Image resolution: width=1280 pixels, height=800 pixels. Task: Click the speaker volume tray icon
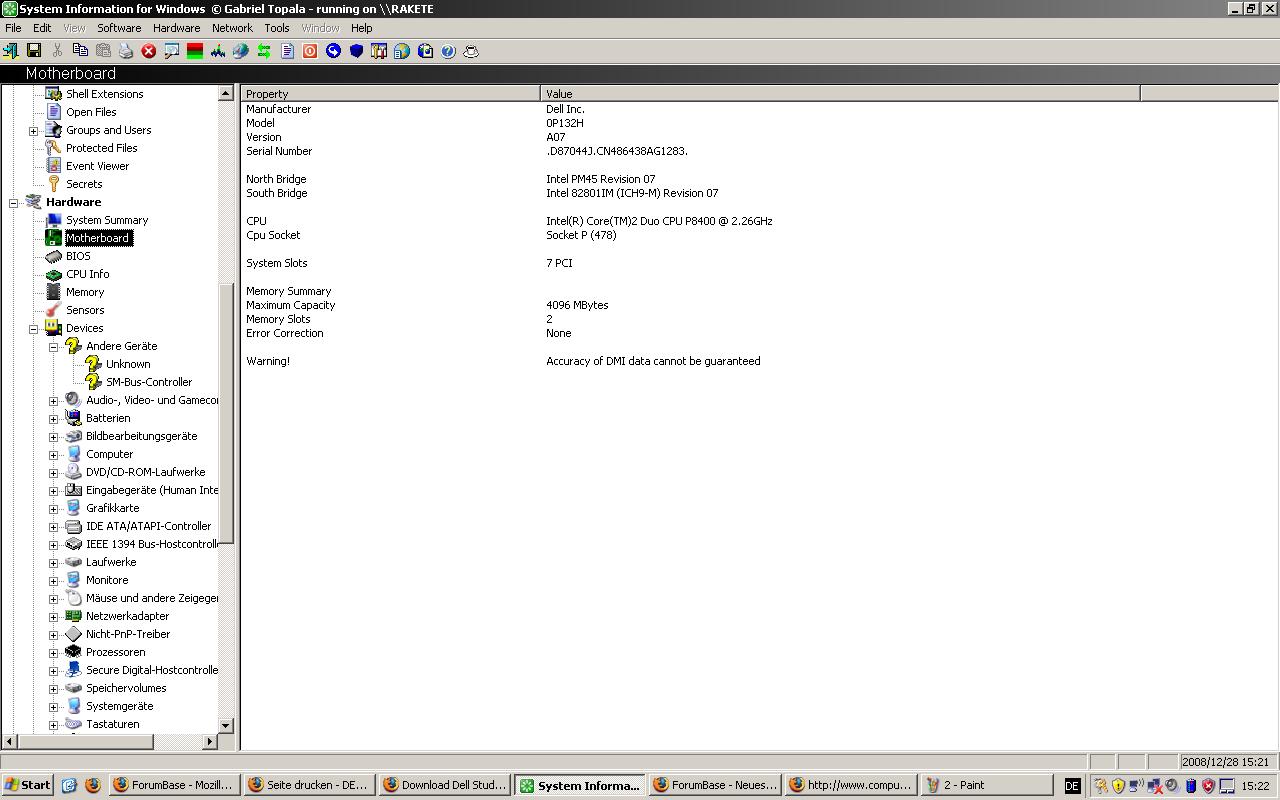(x=1172, y=786)
